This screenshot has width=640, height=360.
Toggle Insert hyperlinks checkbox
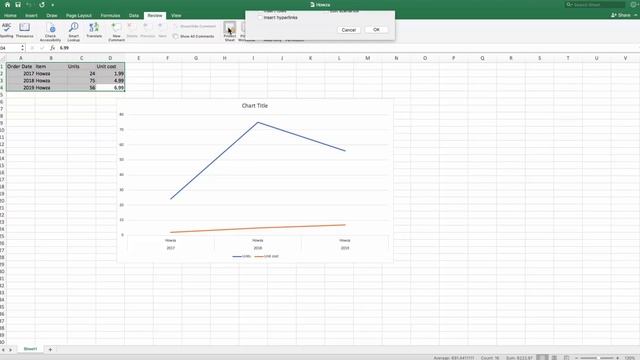(x=260, y=18)
